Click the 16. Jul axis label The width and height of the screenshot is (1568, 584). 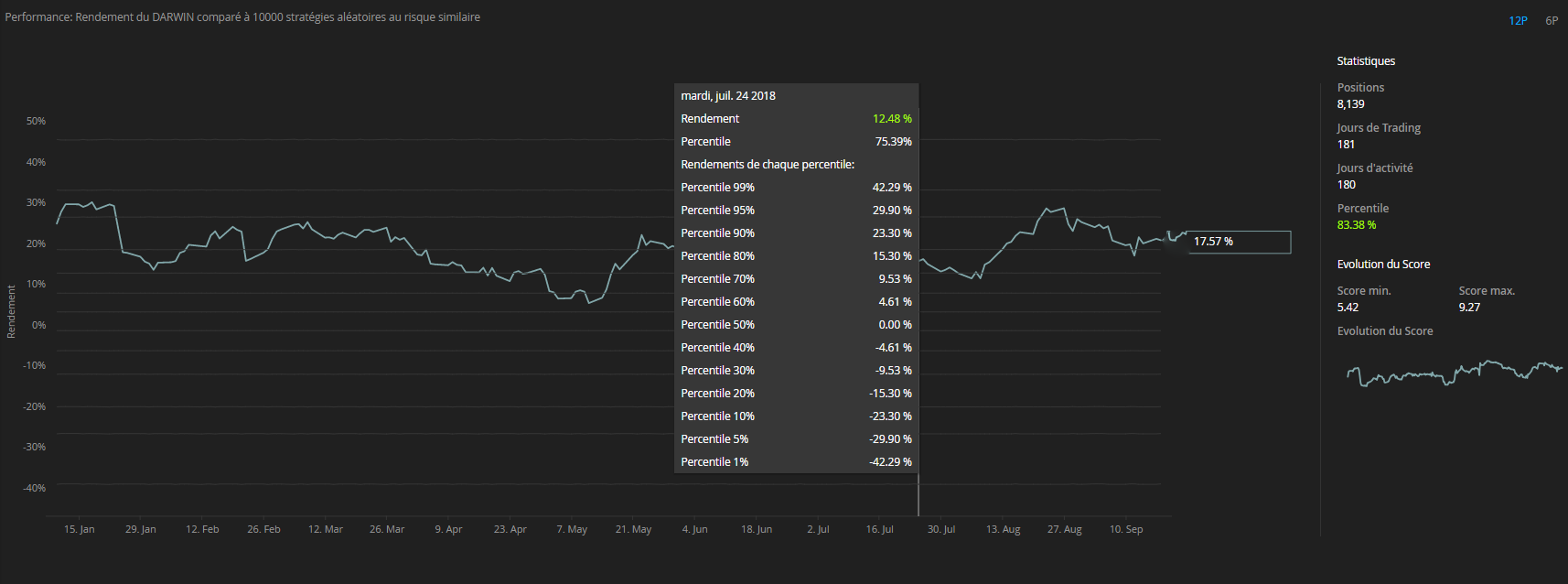(x=880, y=529)
